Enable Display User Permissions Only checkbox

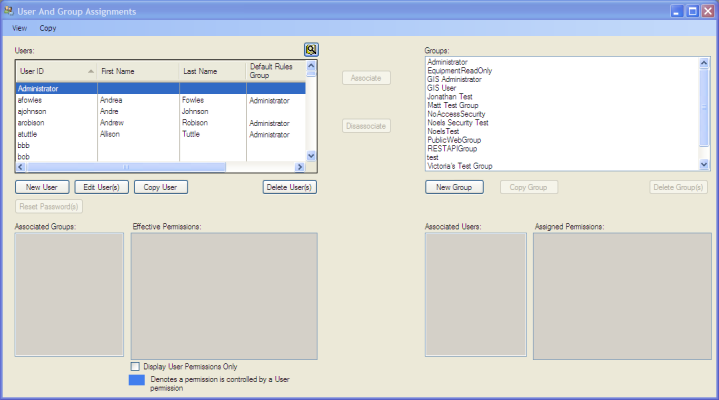pyautogui.click(x=135, y=367)
